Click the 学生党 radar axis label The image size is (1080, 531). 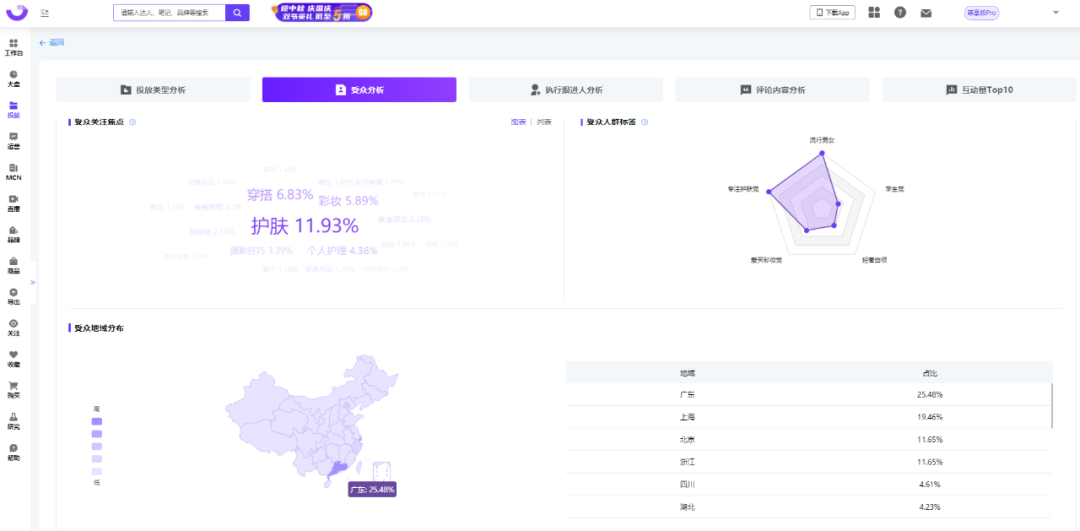[x=895, y=189]
